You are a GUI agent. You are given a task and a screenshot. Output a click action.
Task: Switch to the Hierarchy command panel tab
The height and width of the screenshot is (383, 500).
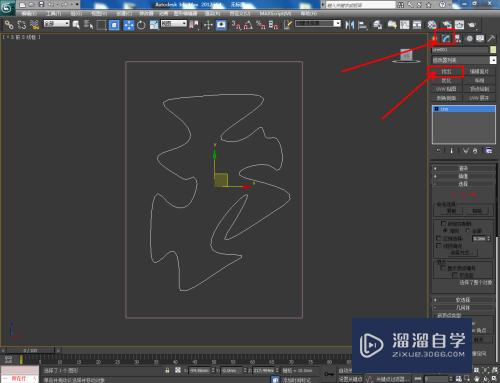(x=458, y=39)
